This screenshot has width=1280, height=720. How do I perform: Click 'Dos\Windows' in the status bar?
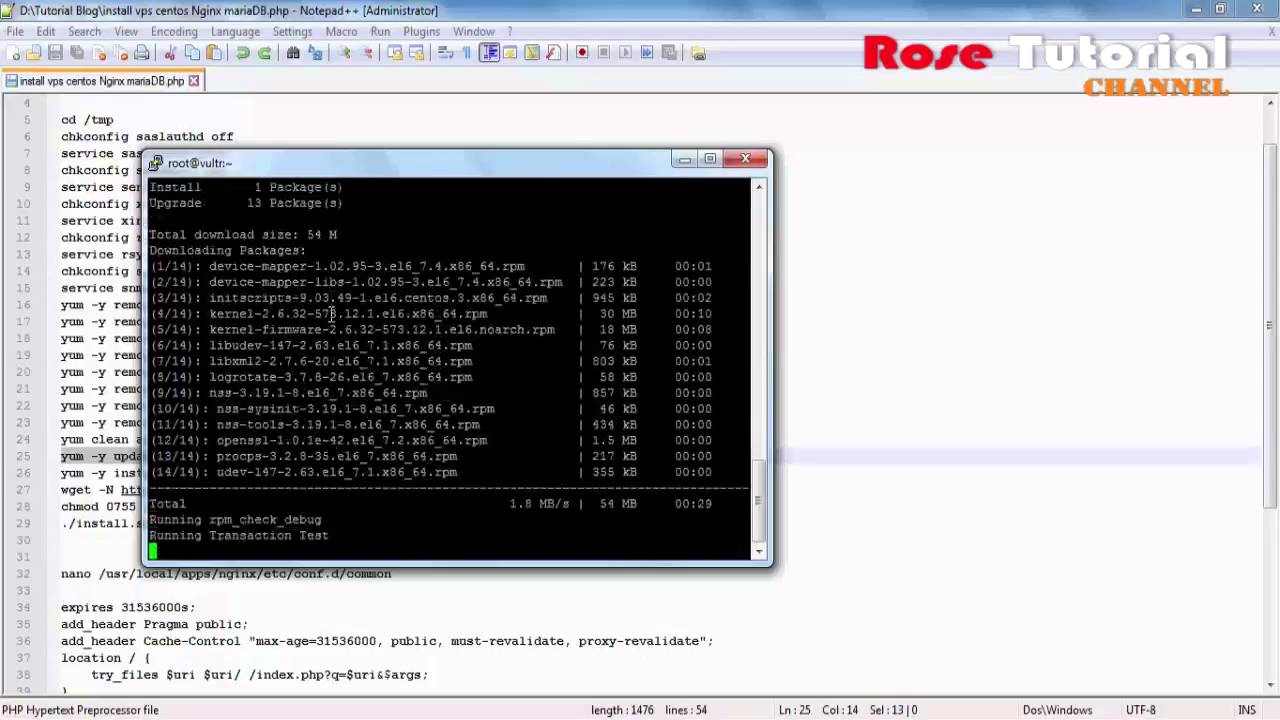[1057, 710]
